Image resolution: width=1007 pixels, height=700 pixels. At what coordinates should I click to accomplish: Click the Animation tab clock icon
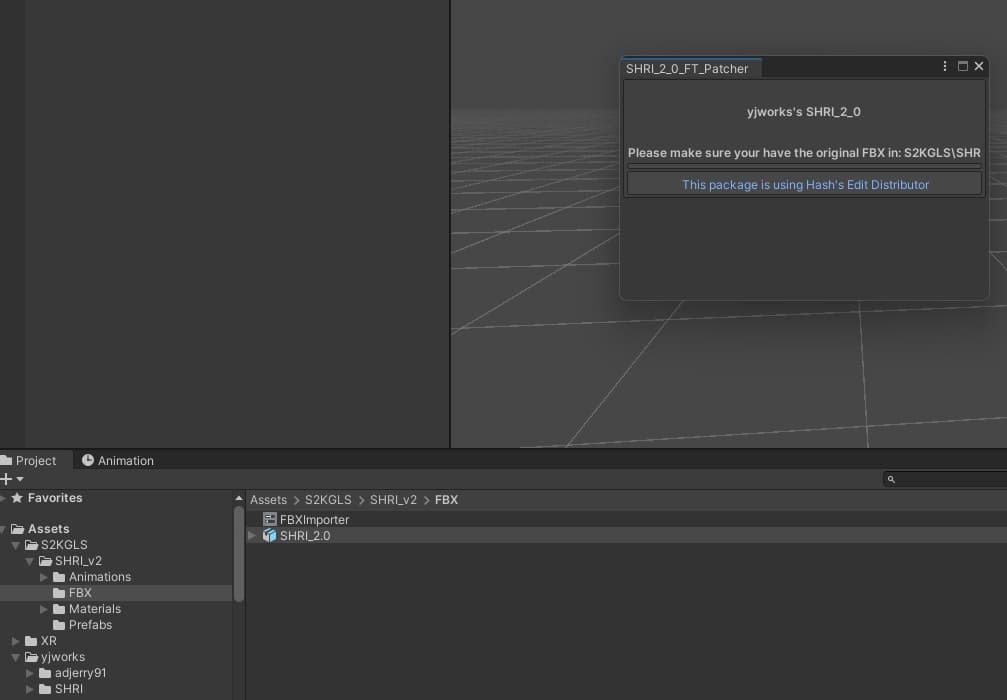(88, 460)
